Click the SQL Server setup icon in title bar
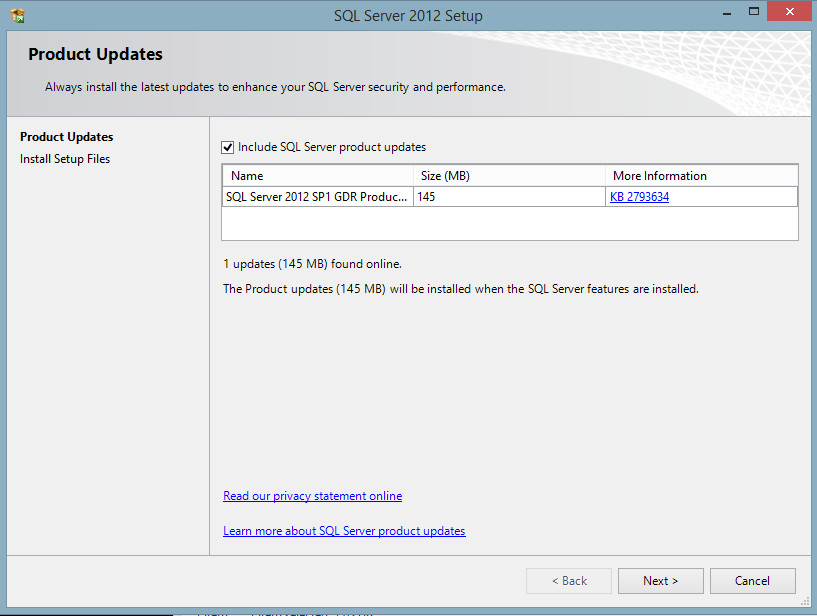This screenshot has height=616, width=817. 18,16
